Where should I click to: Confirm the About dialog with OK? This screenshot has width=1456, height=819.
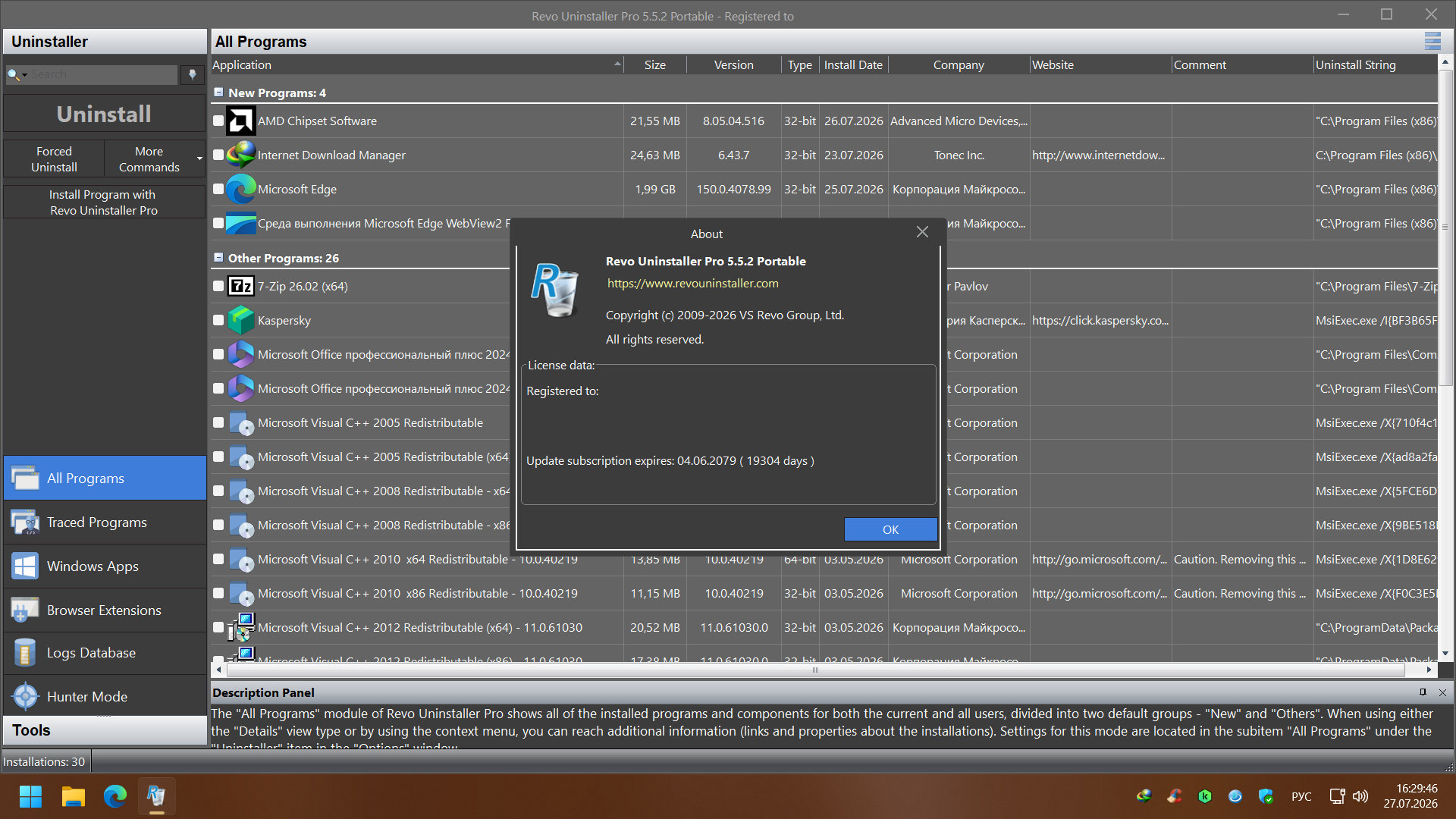890,529
